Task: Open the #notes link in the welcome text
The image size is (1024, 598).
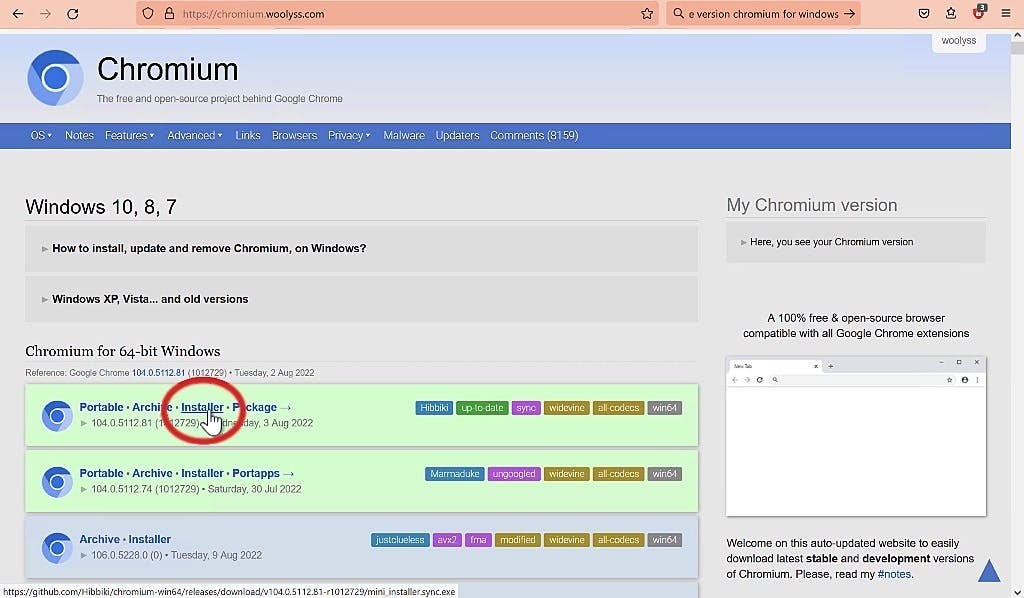Action: pos(894,574)
